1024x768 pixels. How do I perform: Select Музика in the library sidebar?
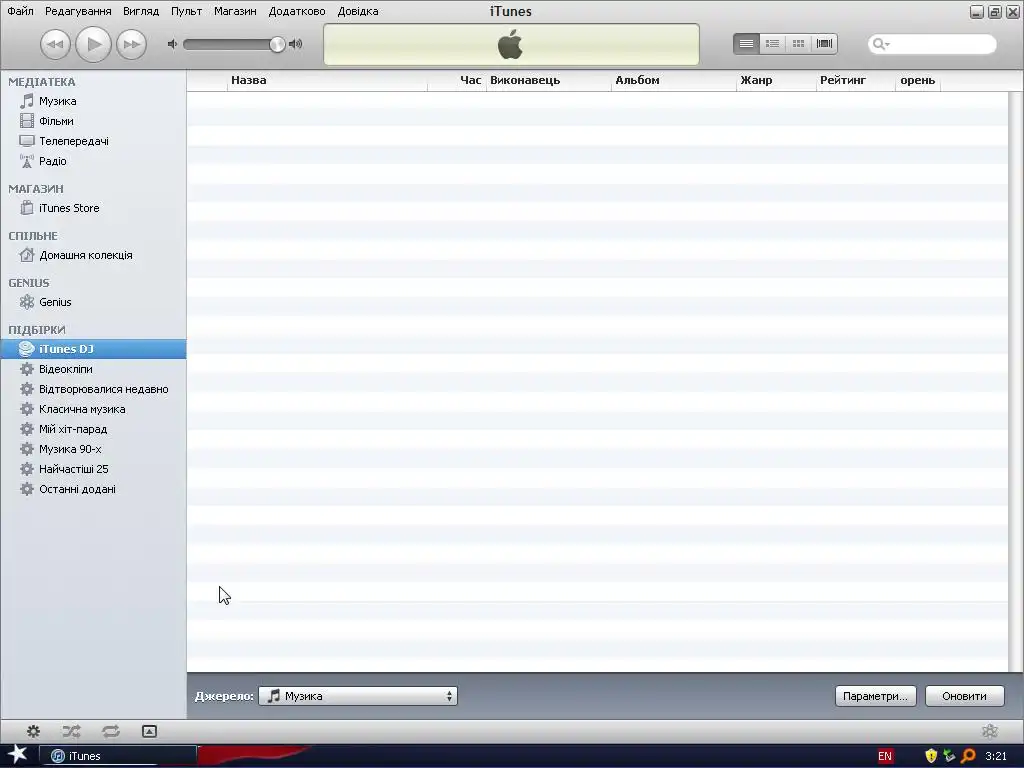click(x=93, y=101)
